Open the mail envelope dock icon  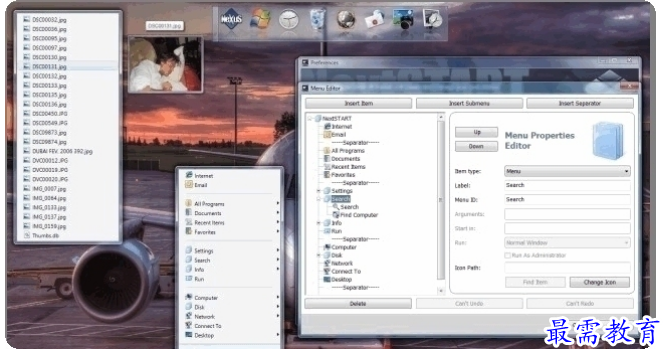coord(374,20)
